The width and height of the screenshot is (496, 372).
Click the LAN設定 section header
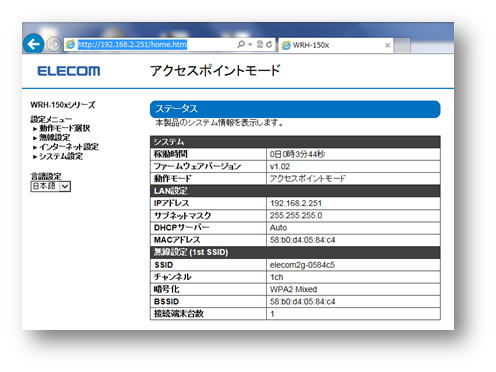295,191
